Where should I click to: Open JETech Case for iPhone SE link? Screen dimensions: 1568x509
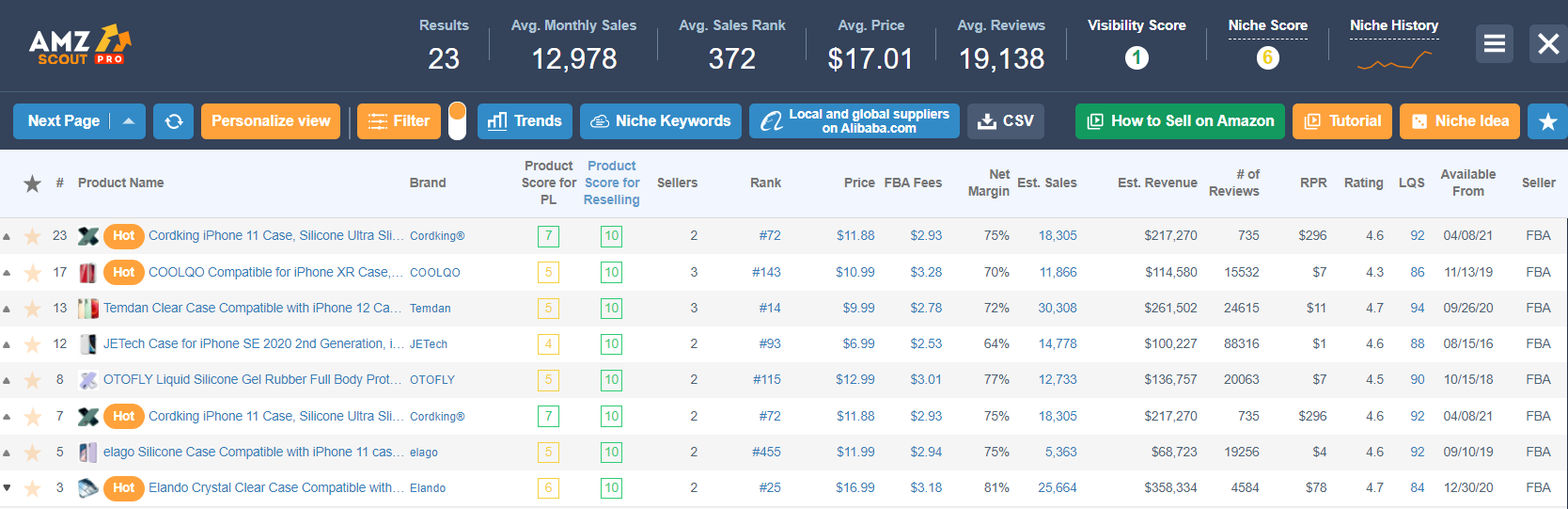click(x=254, y=343)
